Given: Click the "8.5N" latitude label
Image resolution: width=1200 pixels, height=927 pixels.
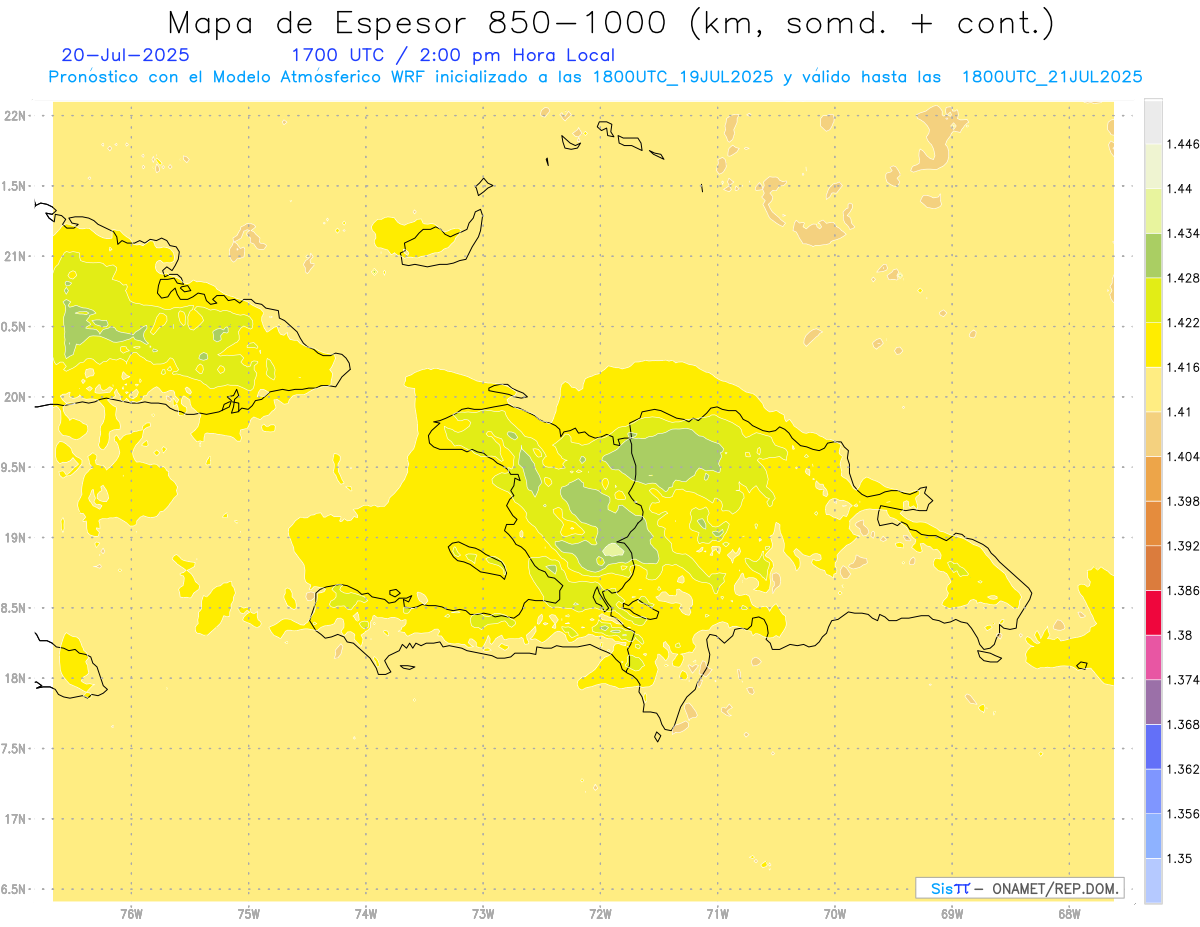Looking at the screenshot, I should tap(15, 608).
